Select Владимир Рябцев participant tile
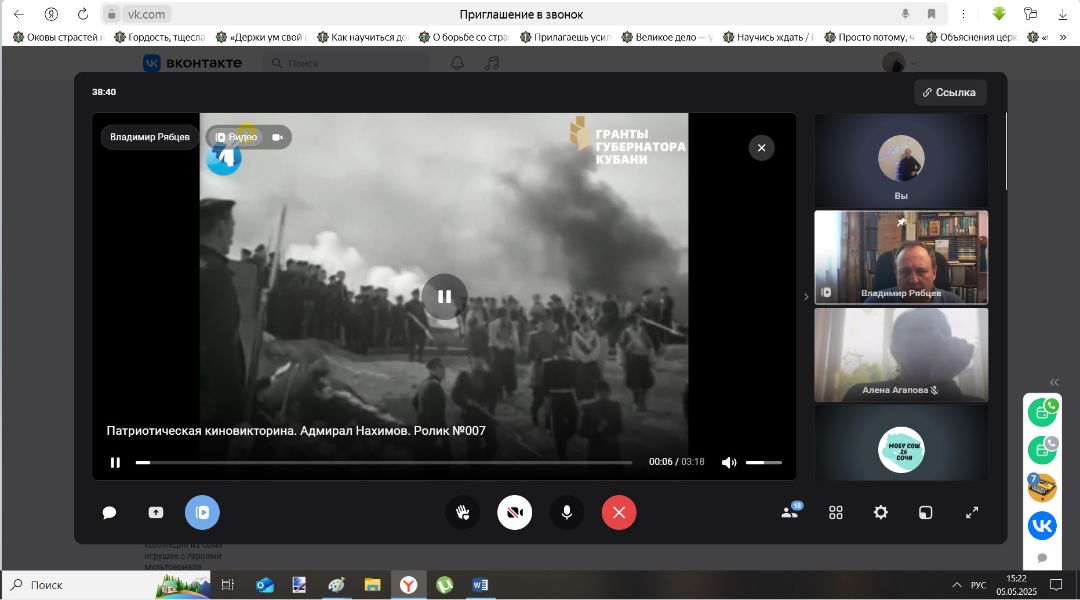Viewport: 1080px width, 600px height. click(901, 258)
